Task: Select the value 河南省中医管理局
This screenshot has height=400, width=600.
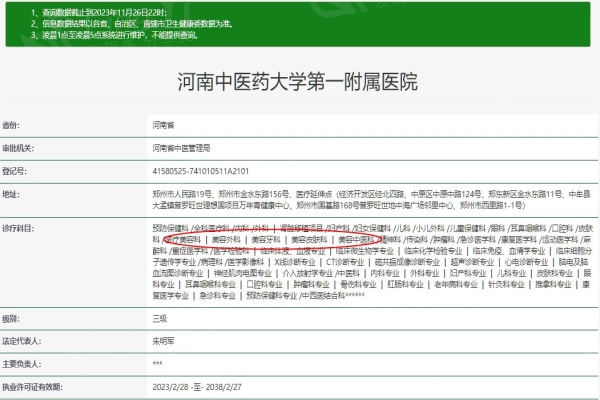Action: coord(181,148)
